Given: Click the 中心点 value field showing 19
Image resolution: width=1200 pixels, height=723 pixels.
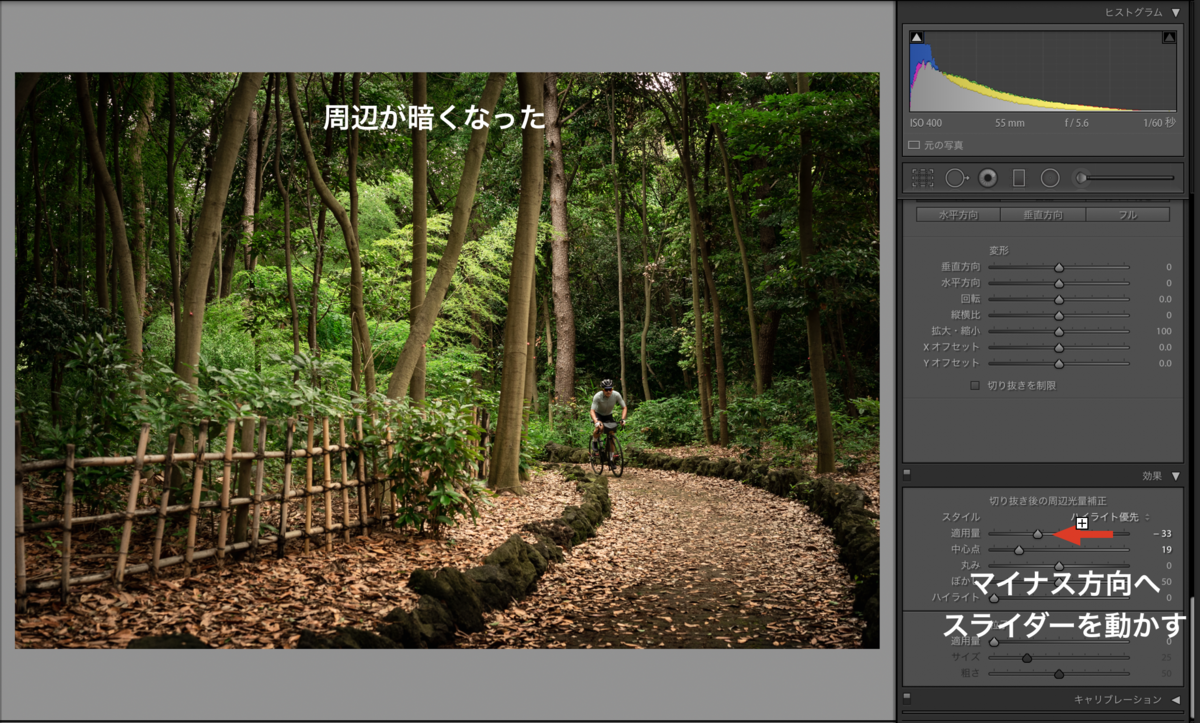Looking at the screenshot, I should (1166, 550).
